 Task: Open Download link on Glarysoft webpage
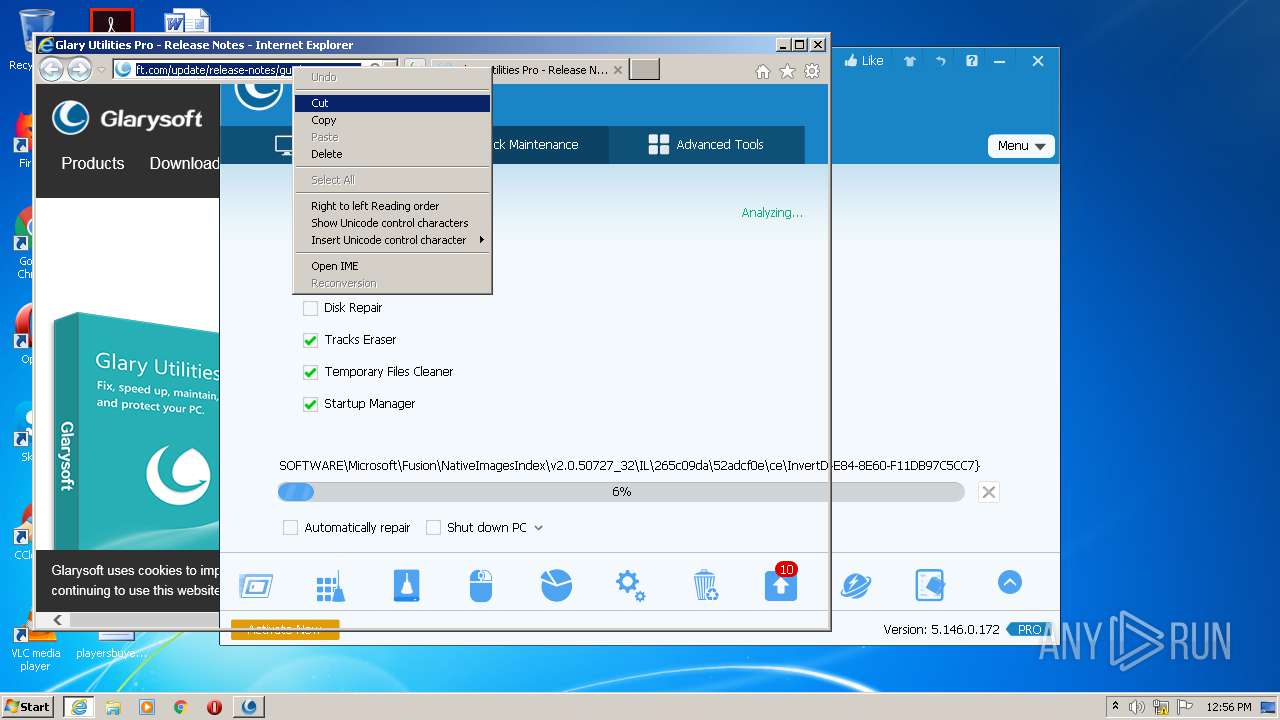point(184,163)
